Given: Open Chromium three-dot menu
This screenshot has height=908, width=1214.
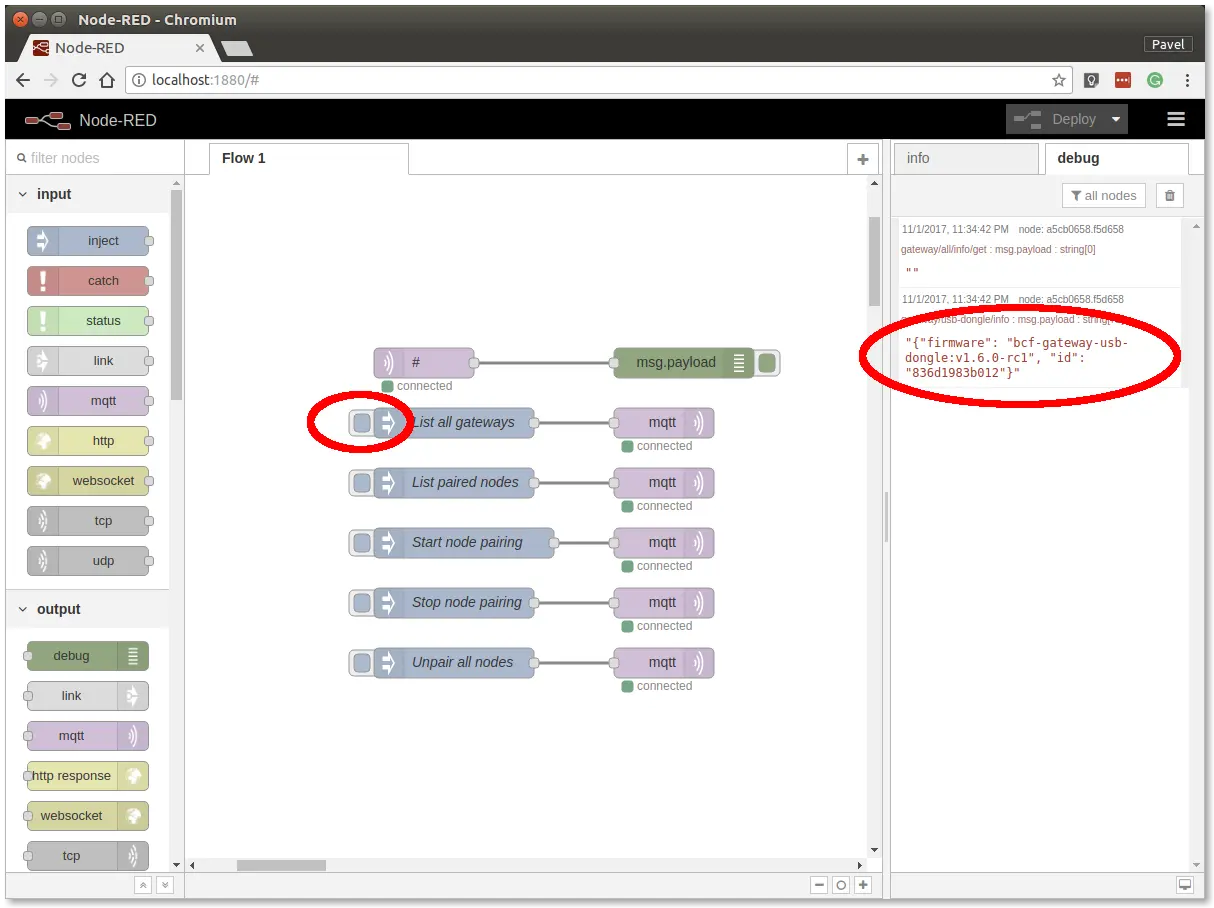Looking at the screenshot, I should coord(1187,80).
